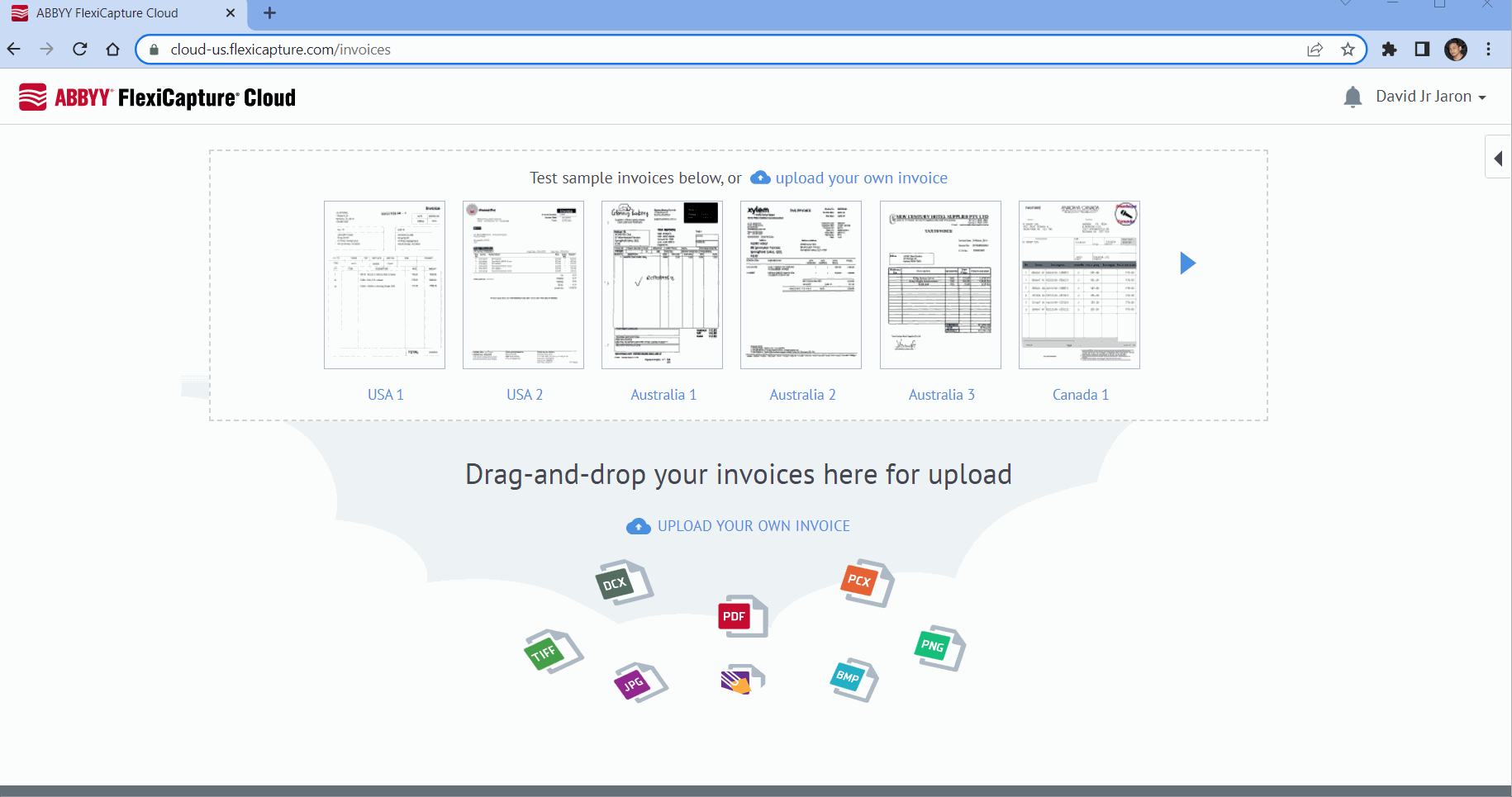This screenshot has height=797, width=1512.
Task: Open the Chrome profile avatar
Action: pos(1456,50)
